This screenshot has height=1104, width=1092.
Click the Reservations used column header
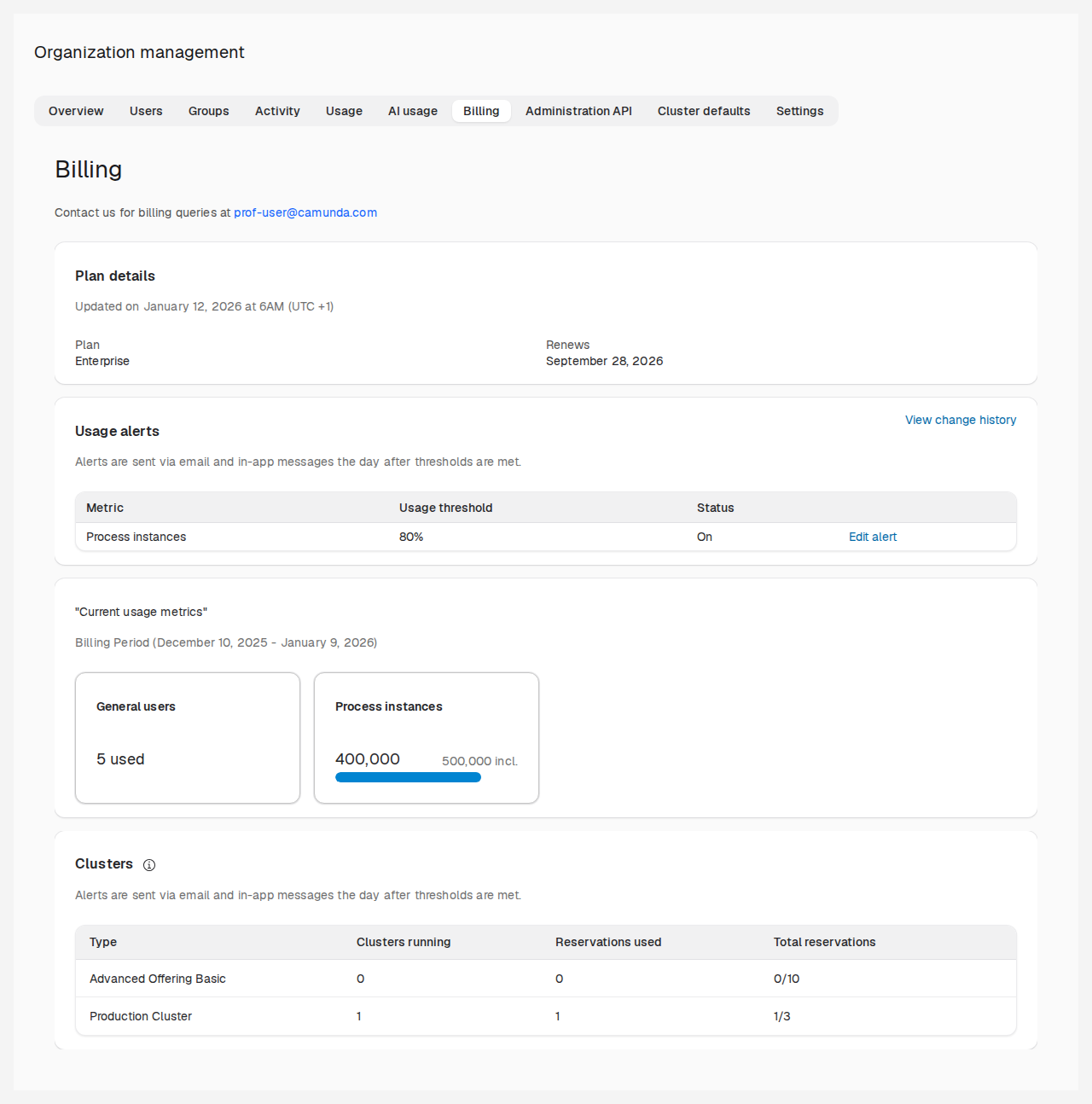(x=608, y=942)
